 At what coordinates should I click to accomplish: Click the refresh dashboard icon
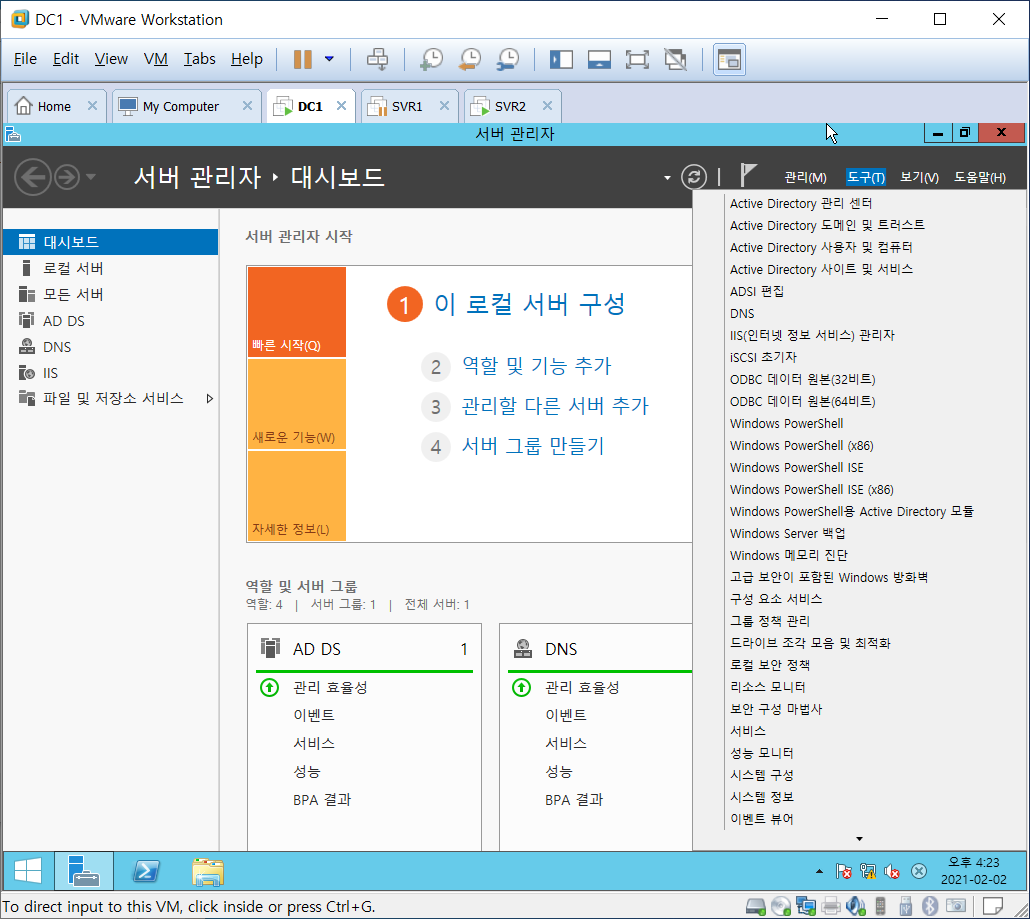tap(694, 177)
